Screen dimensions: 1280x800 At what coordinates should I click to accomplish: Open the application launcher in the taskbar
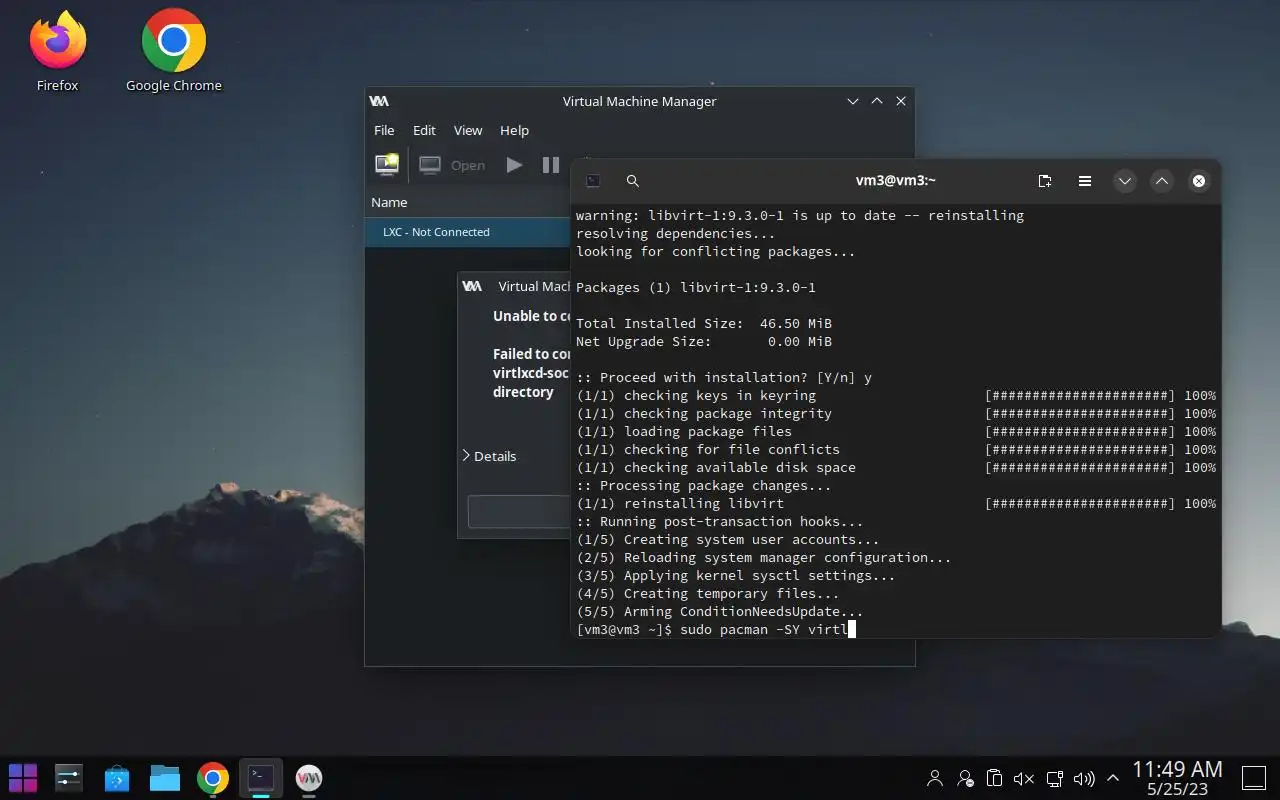pyautogui.click(x=23, y=778)
